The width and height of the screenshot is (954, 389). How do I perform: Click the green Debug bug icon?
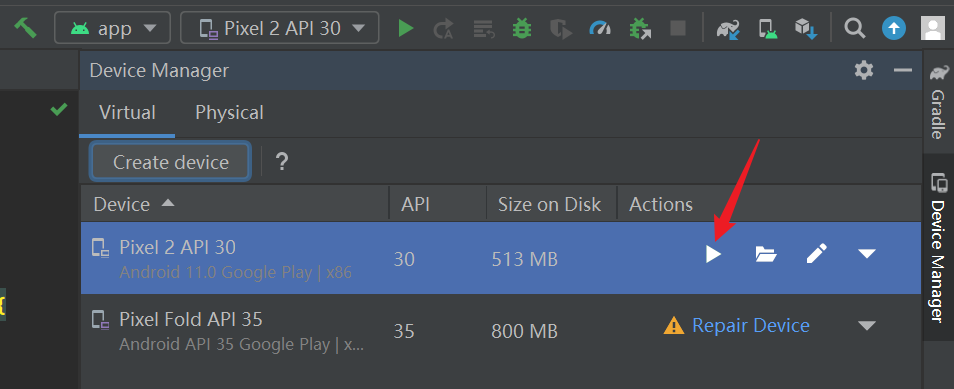521,28
